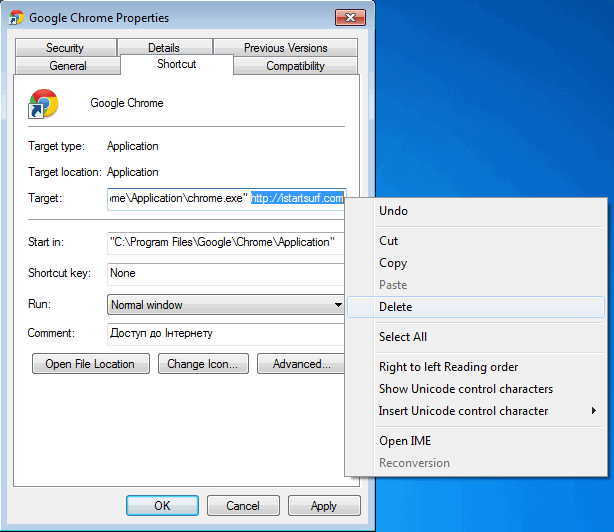
Task: Click the title bar Chrome icon
Action: [x=16, y=18]
